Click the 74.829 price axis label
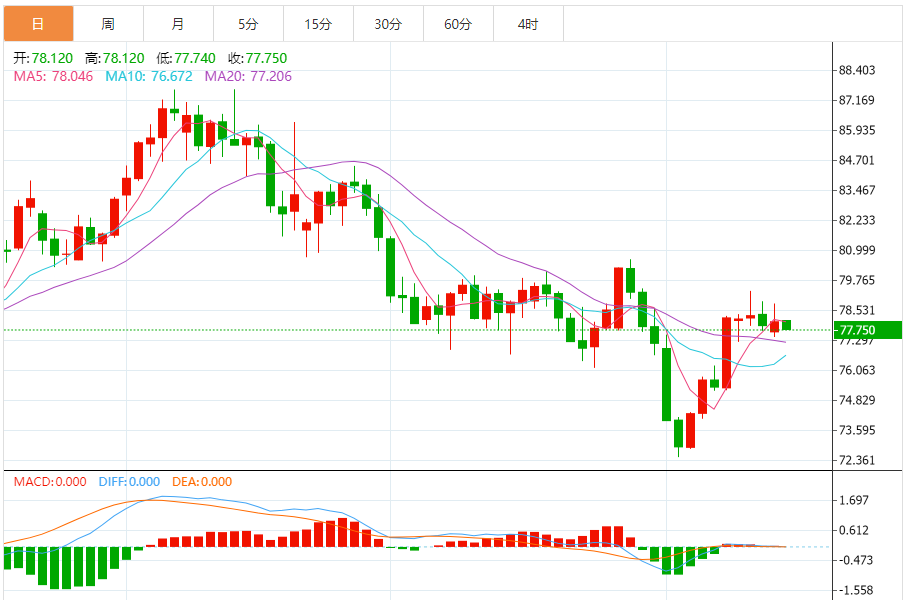Image resolution: width=910 pixels, height=600 pixels. pyautogui.click(x=857, y=400)
